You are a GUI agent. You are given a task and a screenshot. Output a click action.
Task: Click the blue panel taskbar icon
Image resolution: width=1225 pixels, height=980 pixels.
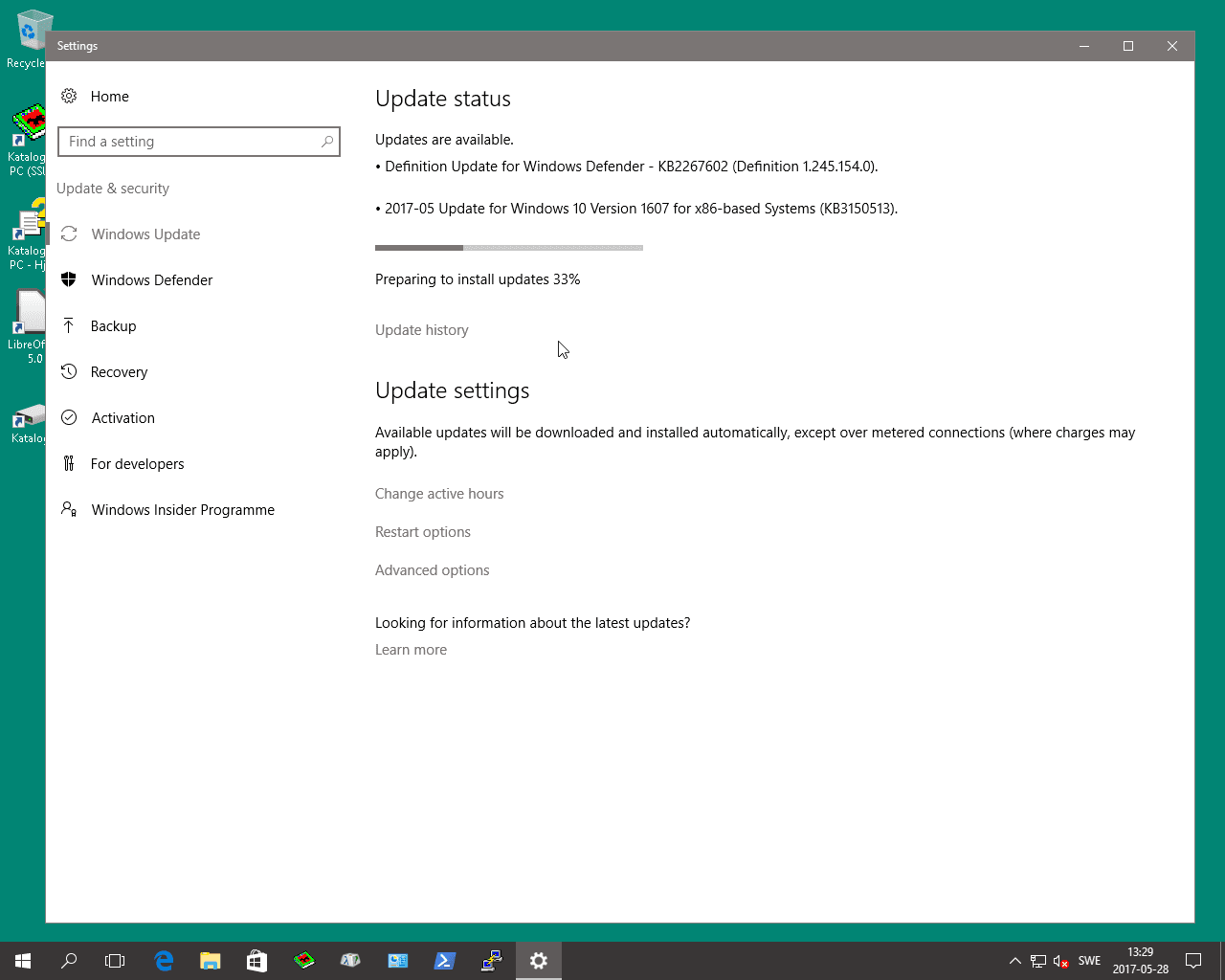397,961
